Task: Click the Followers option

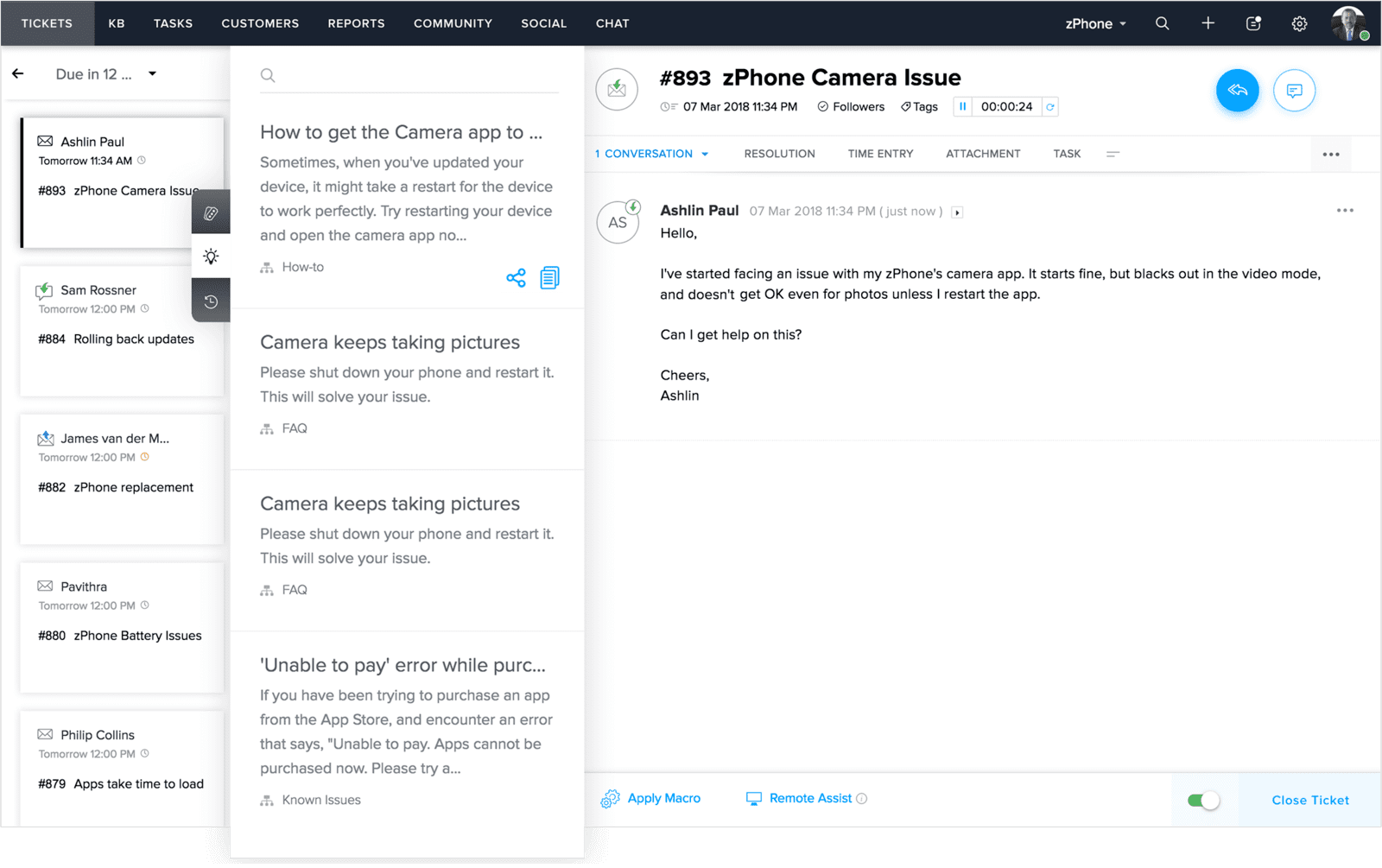Action: (851, 107)
